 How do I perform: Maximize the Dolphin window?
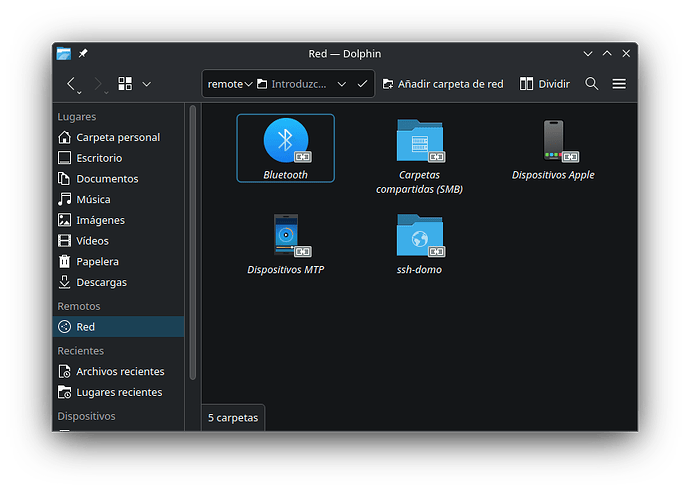607,54
